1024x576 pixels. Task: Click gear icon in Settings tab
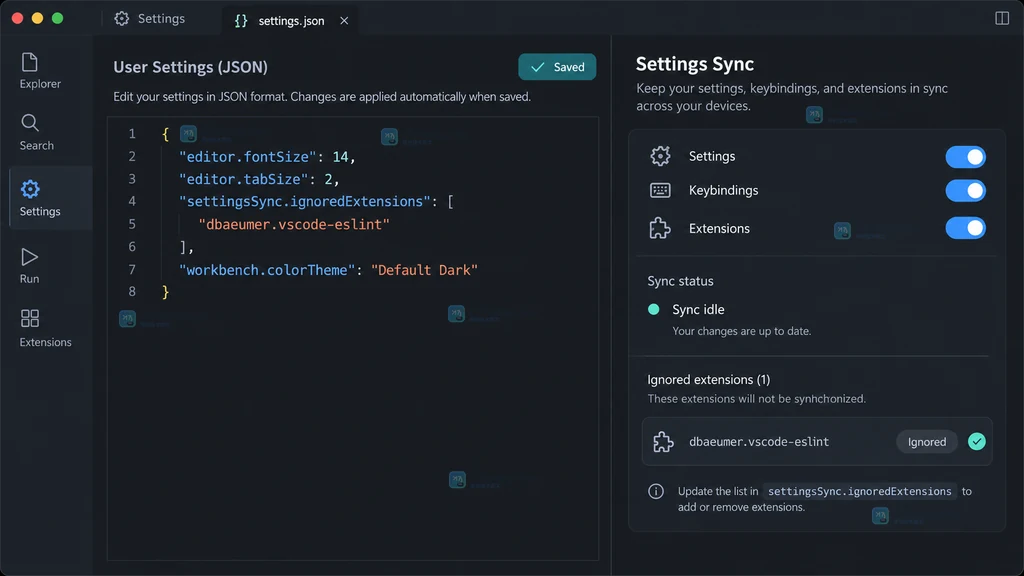121,18
